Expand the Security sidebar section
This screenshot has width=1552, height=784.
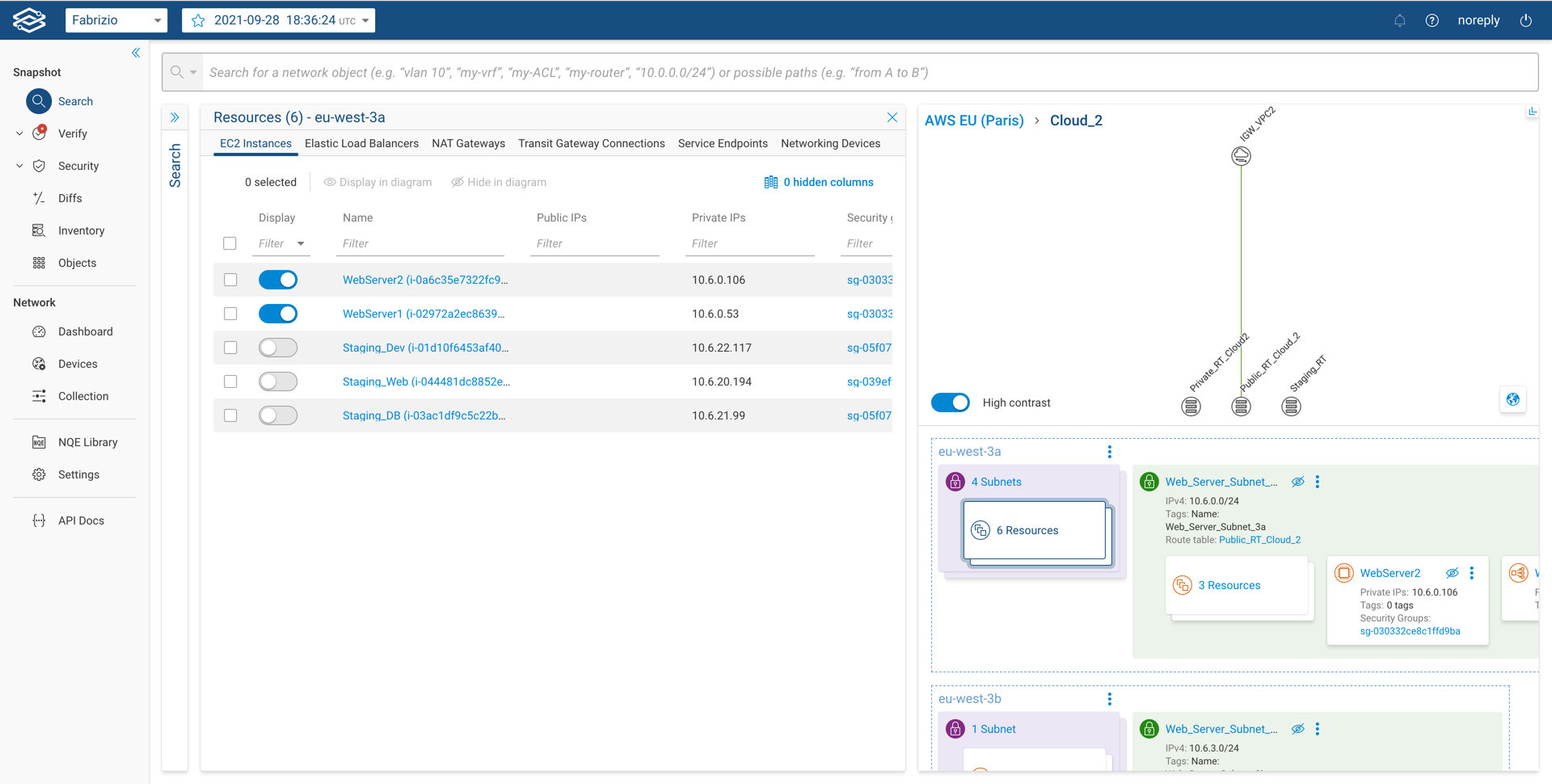[x=19, y=166]
